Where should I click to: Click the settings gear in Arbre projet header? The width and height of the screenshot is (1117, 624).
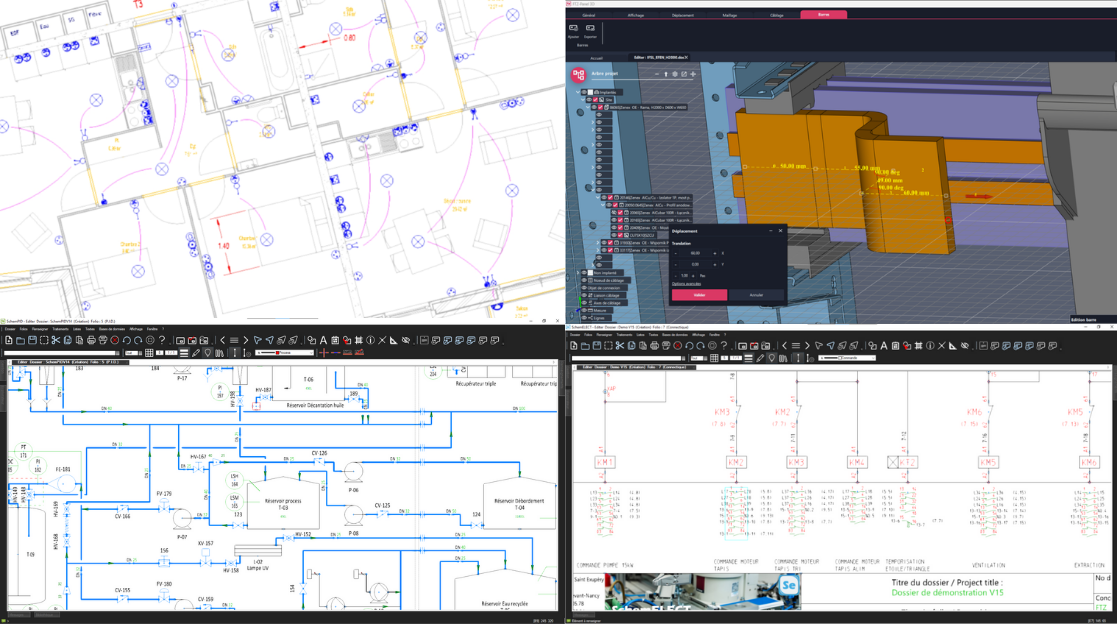pos(675,74)
